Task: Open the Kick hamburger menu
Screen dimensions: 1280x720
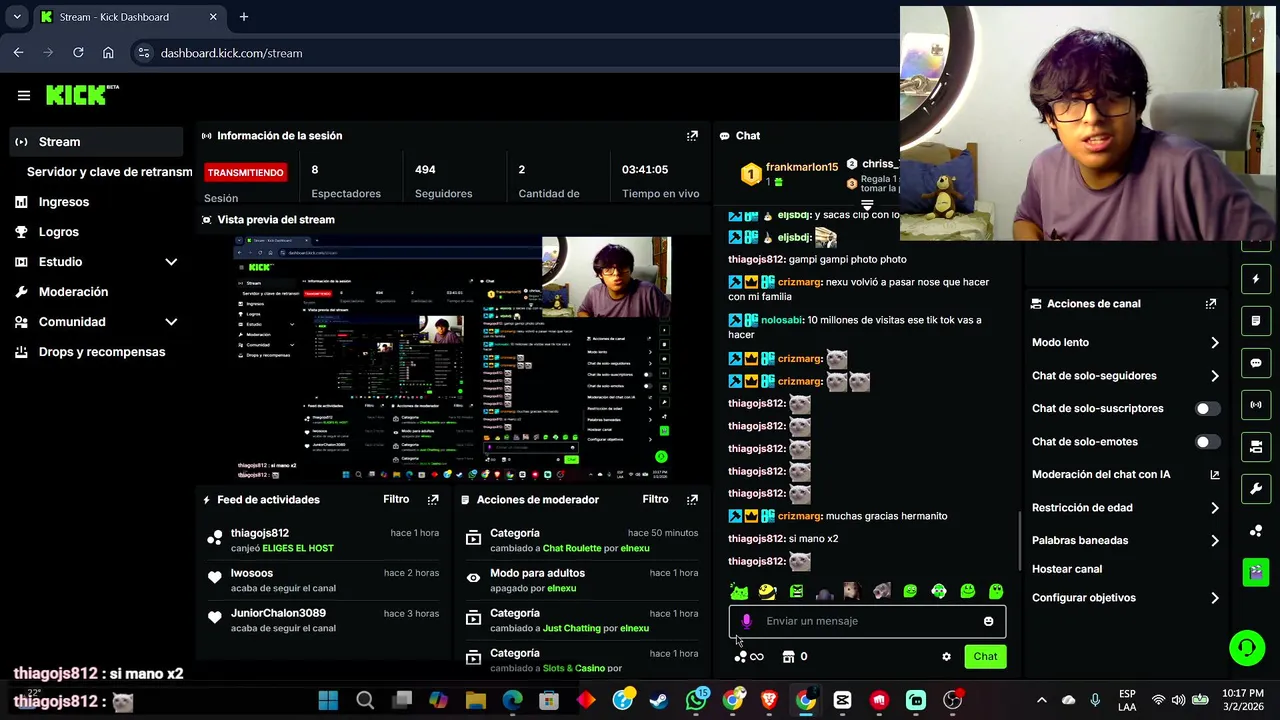Action: 24,96
